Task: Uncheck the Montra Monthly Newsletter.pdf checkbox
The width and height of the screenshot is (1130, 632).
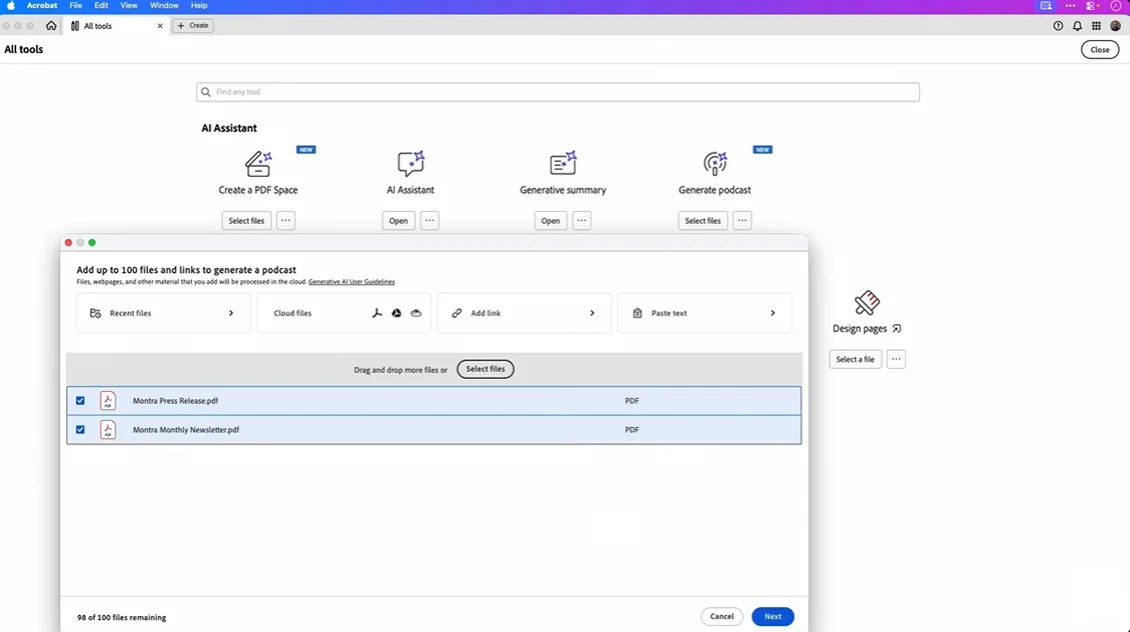Action: [80, 430]
